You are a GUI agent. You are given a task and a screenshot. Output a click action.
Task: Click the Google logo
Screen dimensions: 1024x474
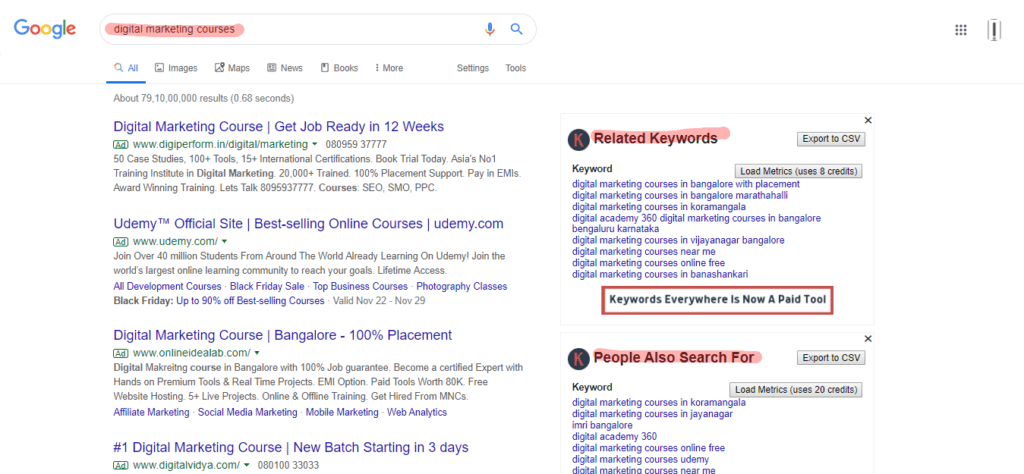[45, 29]
